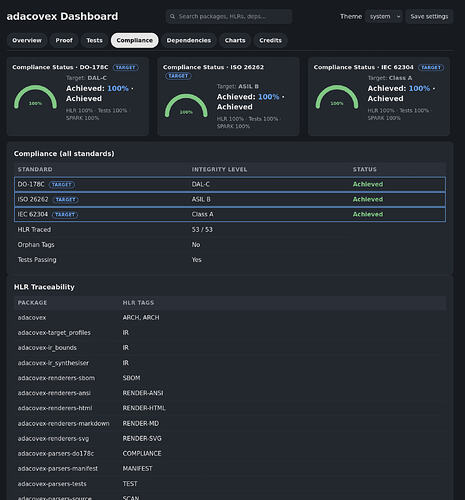The height and width of the screenshot is (500, 465).
Task: Click the SBOM tag cell
Action: tap(131, 378)
